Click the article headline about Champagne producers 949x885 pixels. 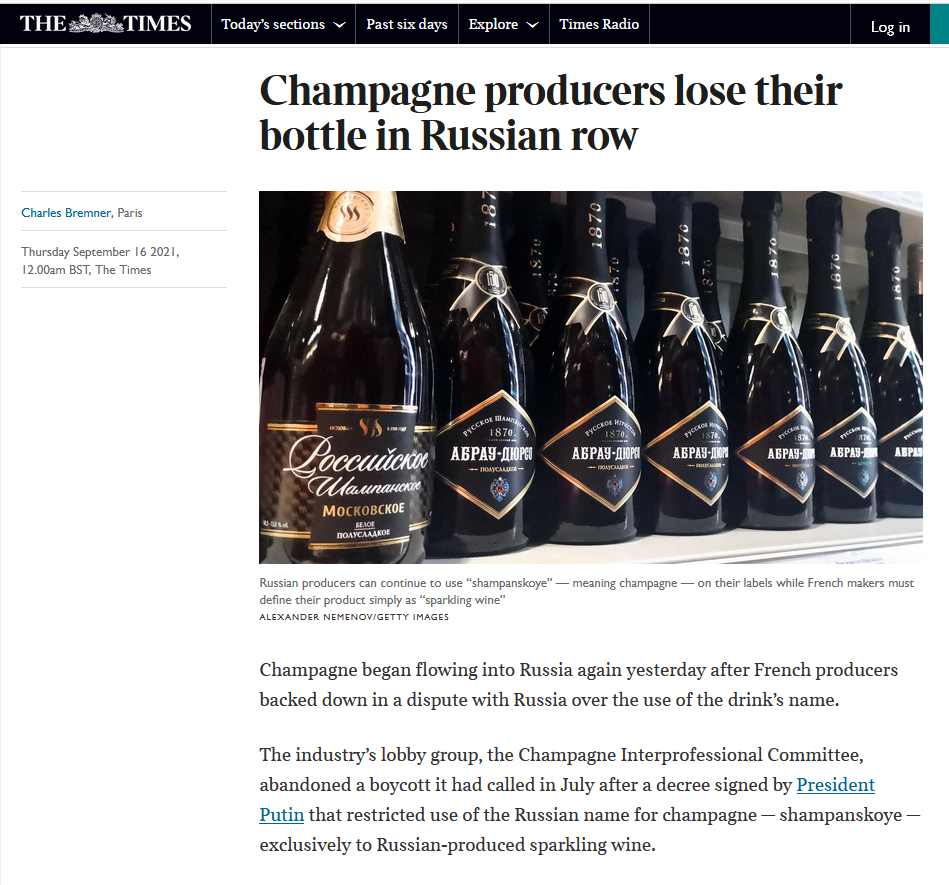(x=551, y=112)
